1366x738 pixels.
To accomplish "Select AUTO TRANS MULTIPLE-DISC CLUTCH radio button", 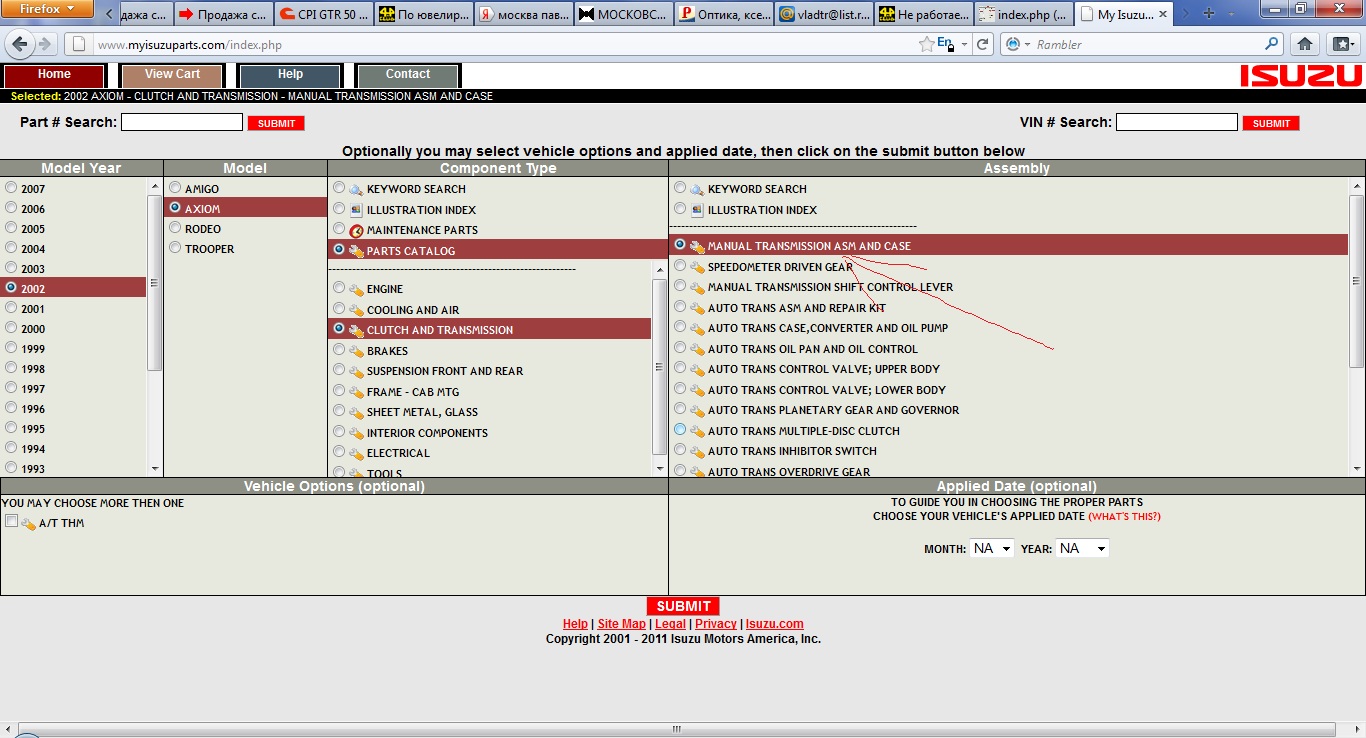I will tap(680, 430).
